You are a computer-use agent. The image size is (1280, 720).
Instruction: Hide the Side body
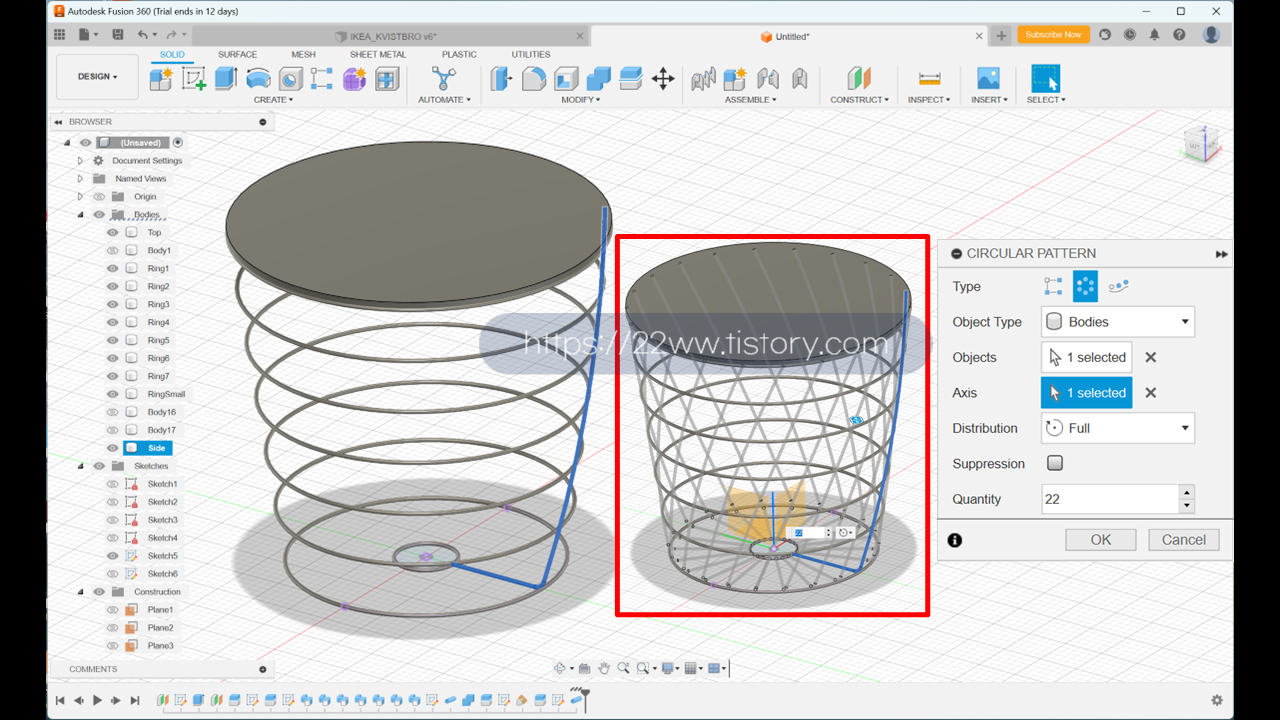pos(112,448)
